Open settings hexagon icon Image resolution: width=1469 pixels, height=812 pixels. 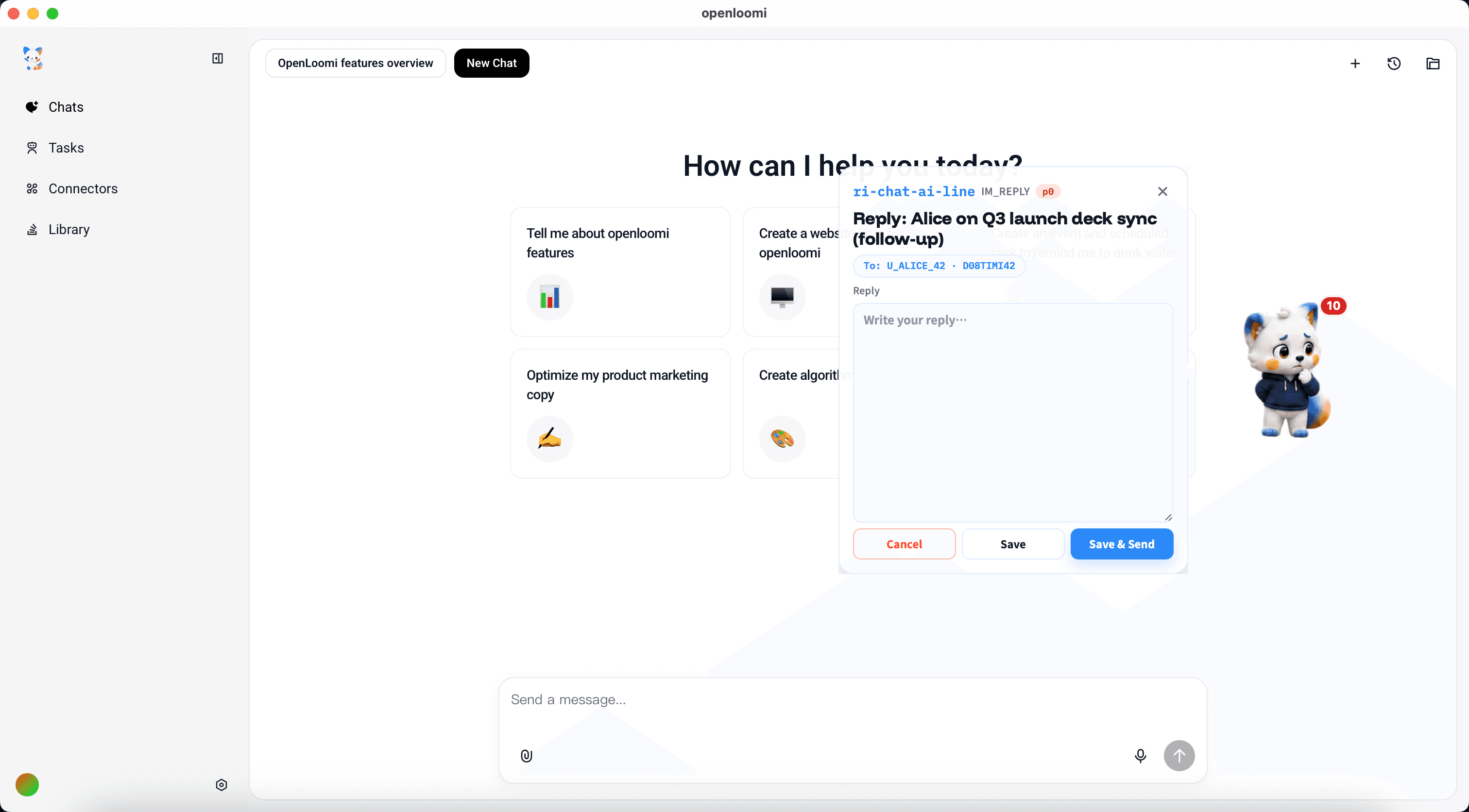pyautogui.click(x=221, y=785)
